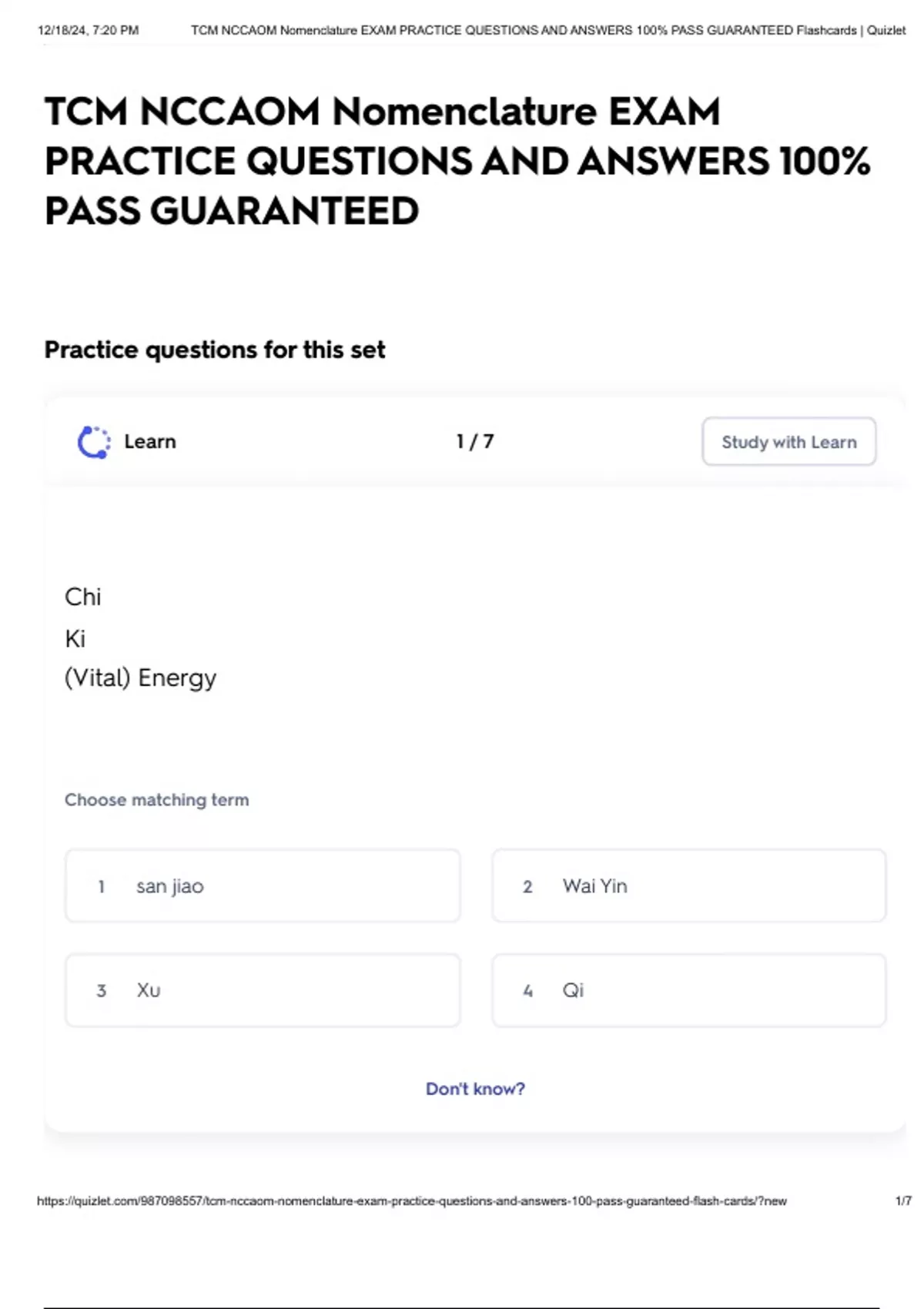Choose the "Wai Yin" answer option
The height and width of the screenshot is (1309, 924).
coord(688,885)
